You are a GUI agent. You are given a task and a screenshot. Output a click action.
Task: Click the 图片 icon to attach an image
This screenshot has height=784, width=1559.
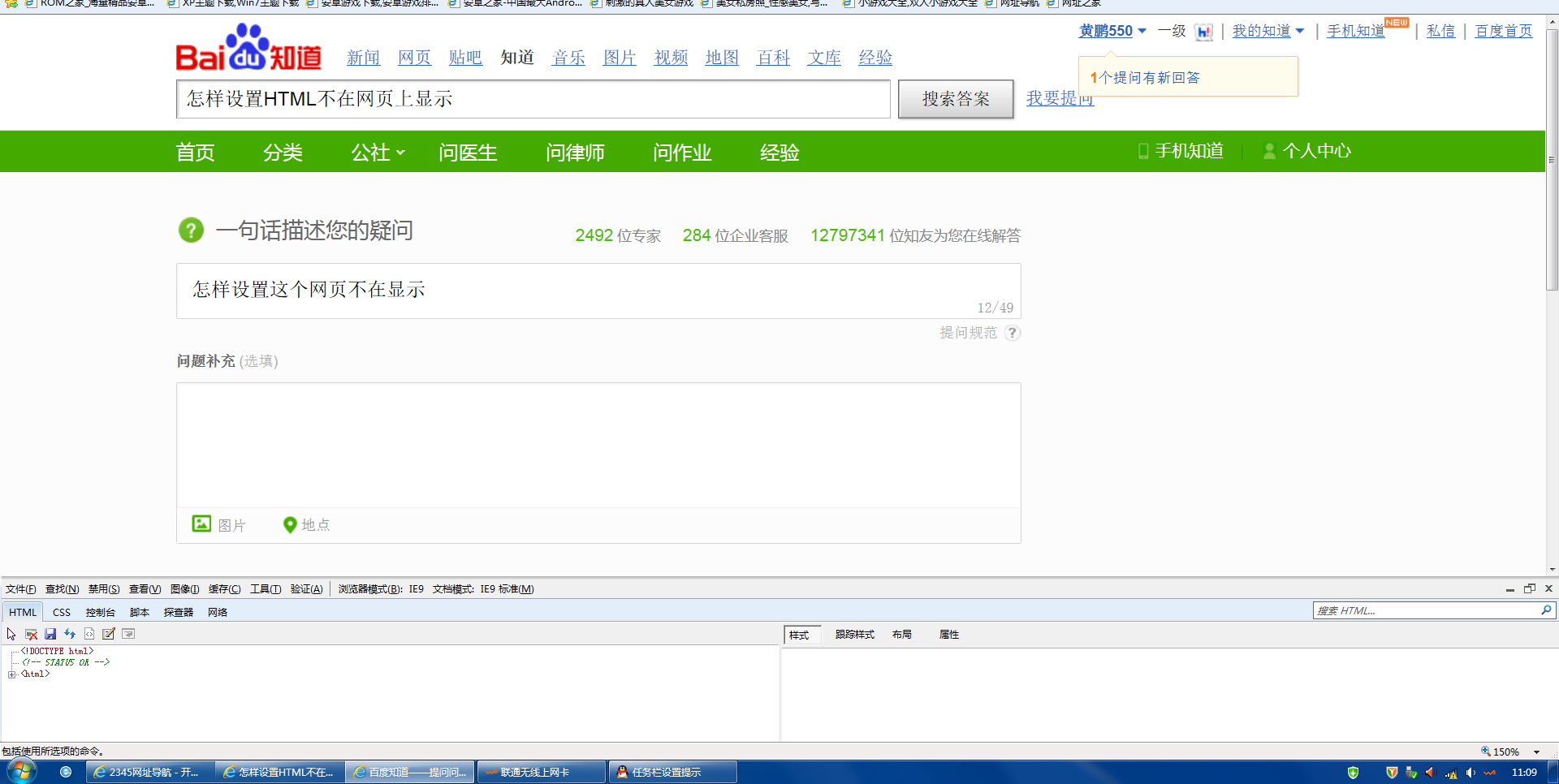coord(201,524)
